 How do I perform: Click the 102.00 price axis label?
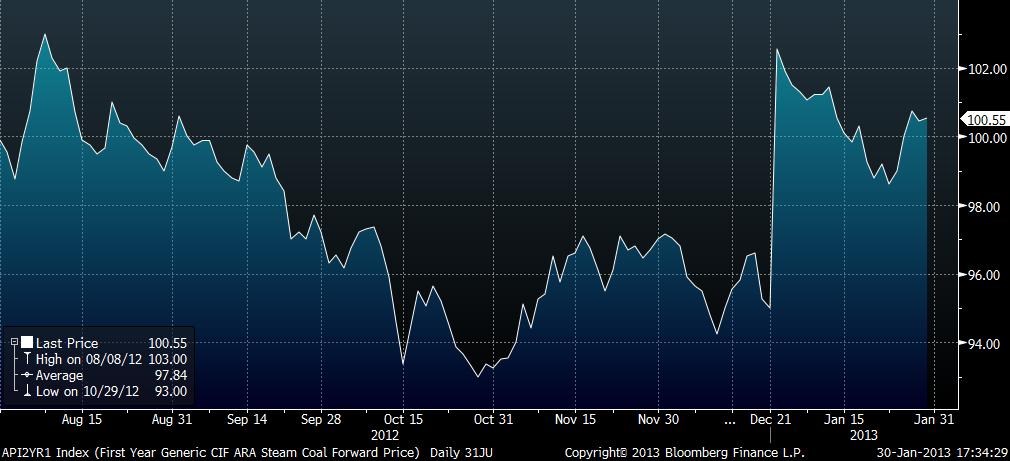click(986, 69)
